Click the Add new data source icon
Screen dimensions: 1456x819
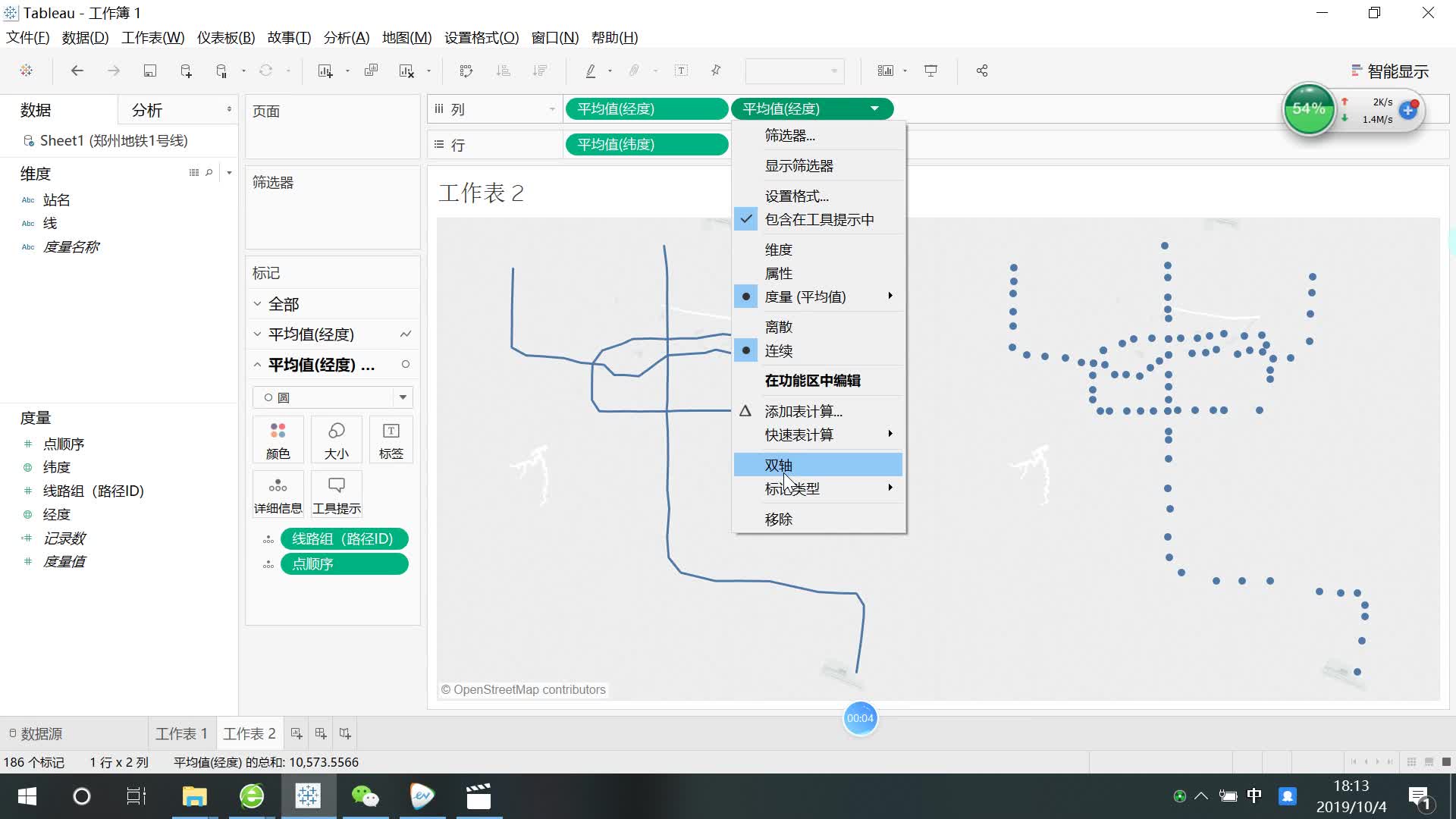[186, 71]
